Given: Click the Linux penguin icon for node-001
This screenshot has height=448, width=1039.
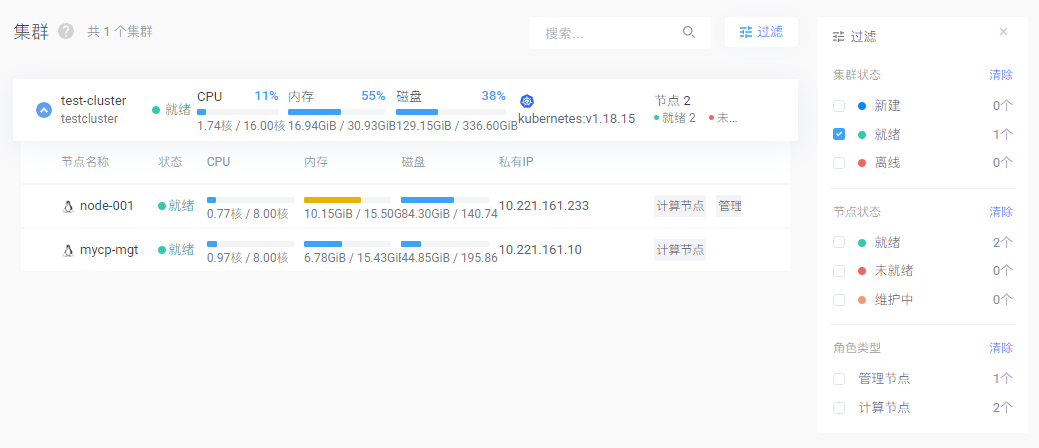Looking at the screenshot, I should pyautogui.click(x=68, y=206).
